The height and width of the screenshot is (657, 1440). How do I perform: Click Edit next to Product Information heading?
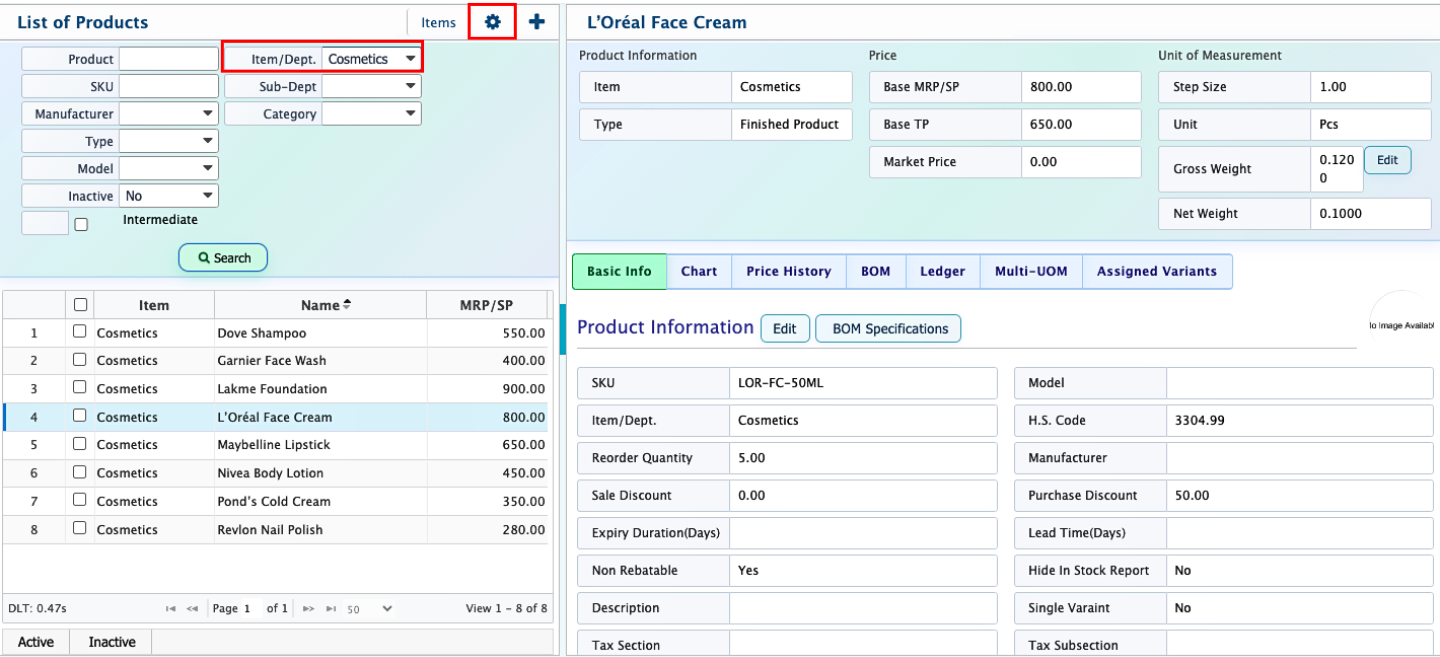coord(785,329)
